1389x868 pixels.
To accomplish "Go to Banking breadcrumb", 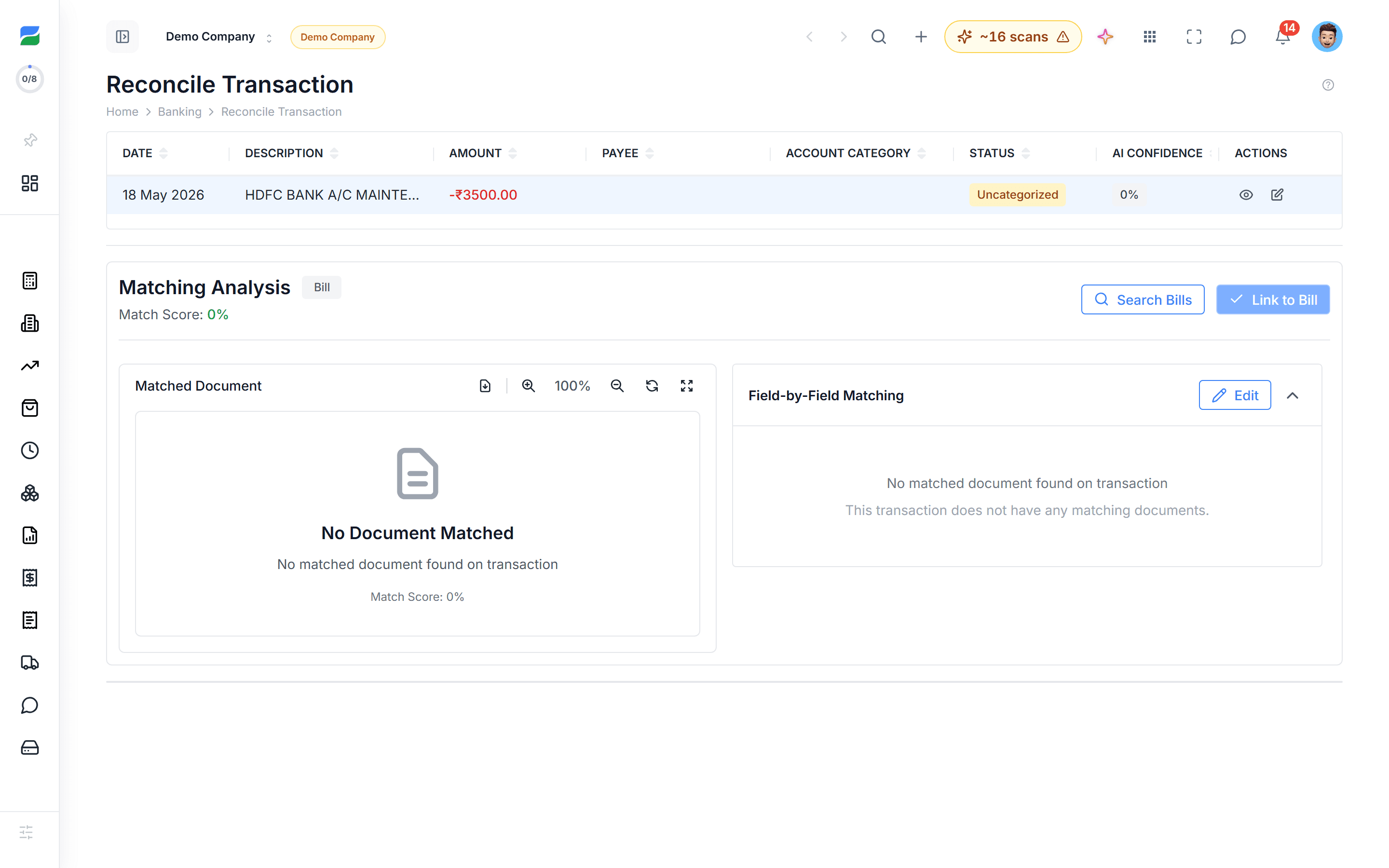I will (179, 111).
